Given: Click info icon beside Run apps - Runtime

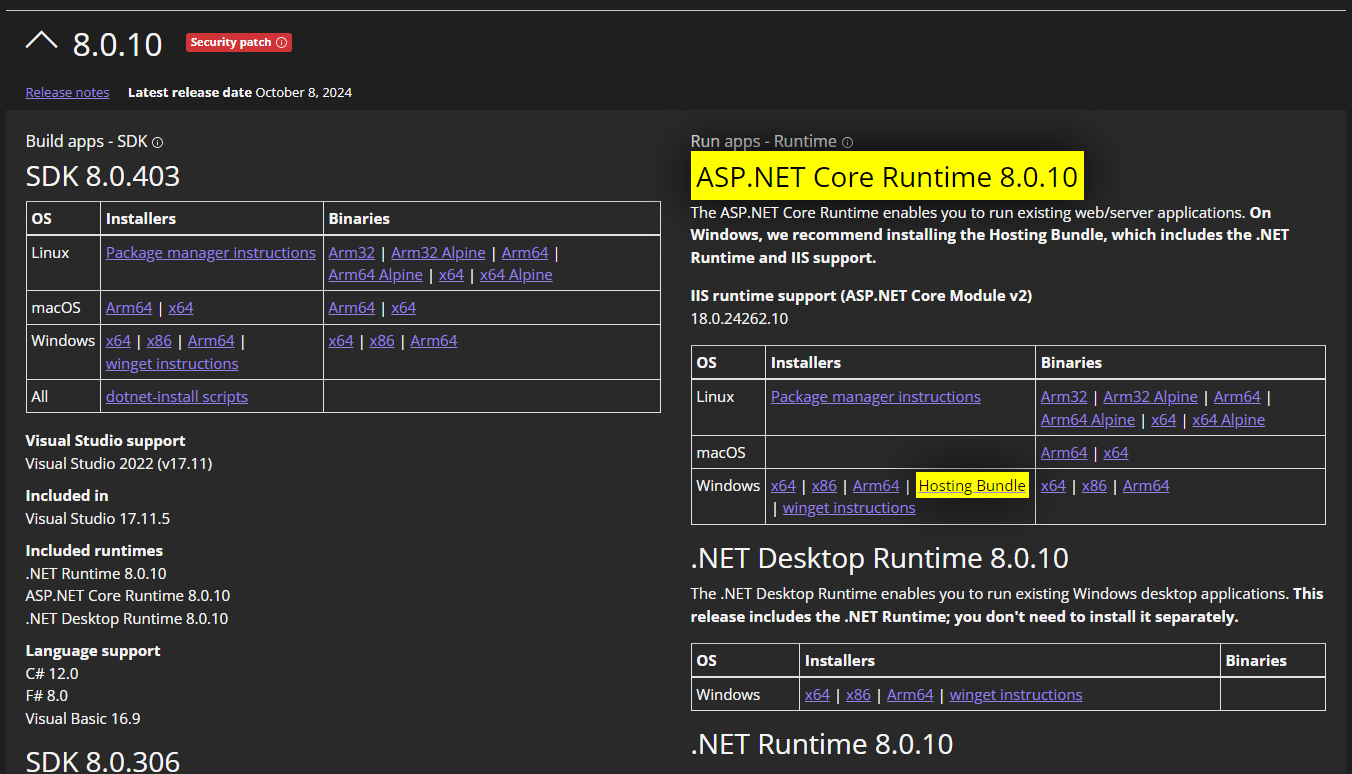Looking at the screenshot, I should [x=847, y=142].
